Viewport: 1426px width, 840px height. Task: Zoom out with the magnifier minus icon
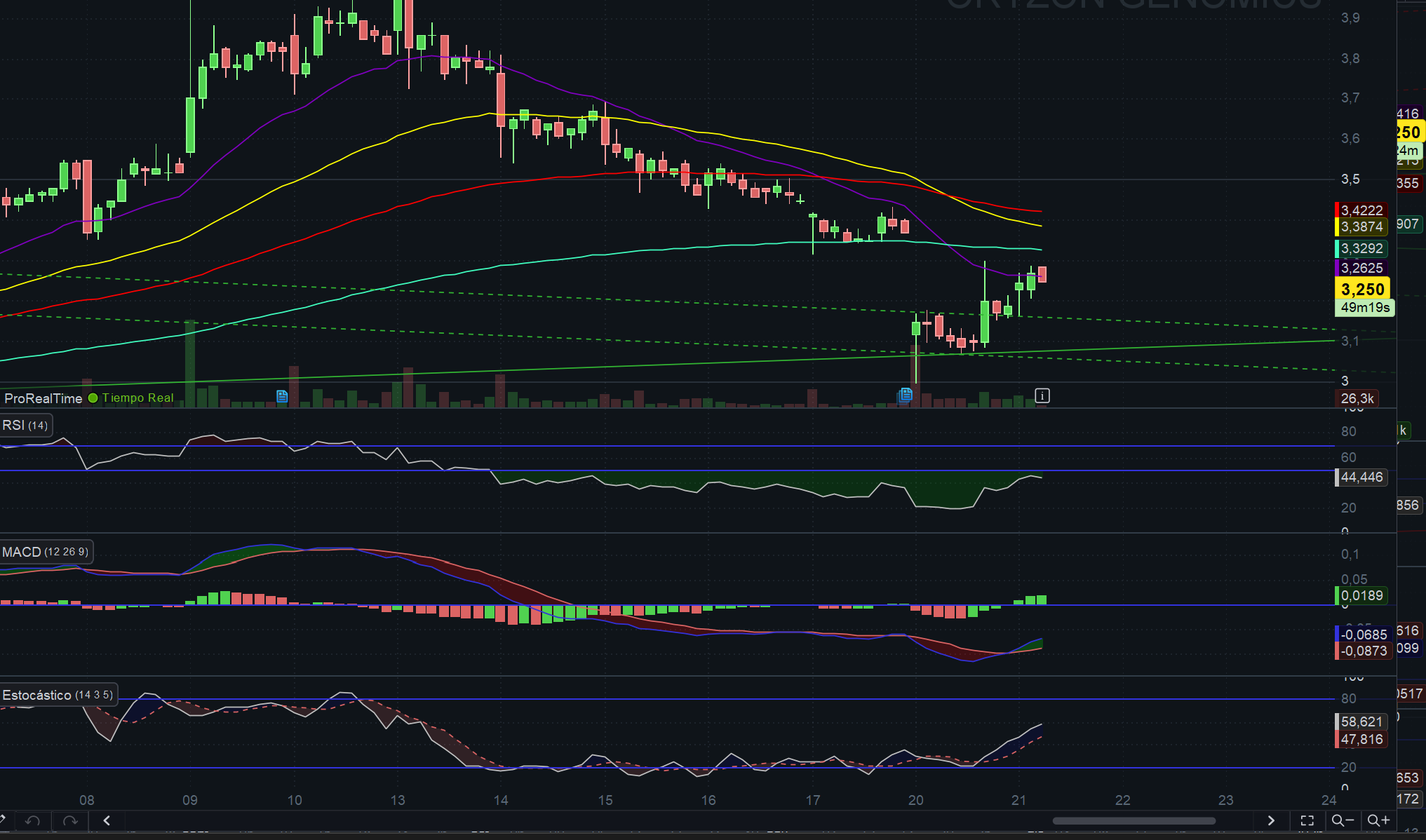[1343, 820]
